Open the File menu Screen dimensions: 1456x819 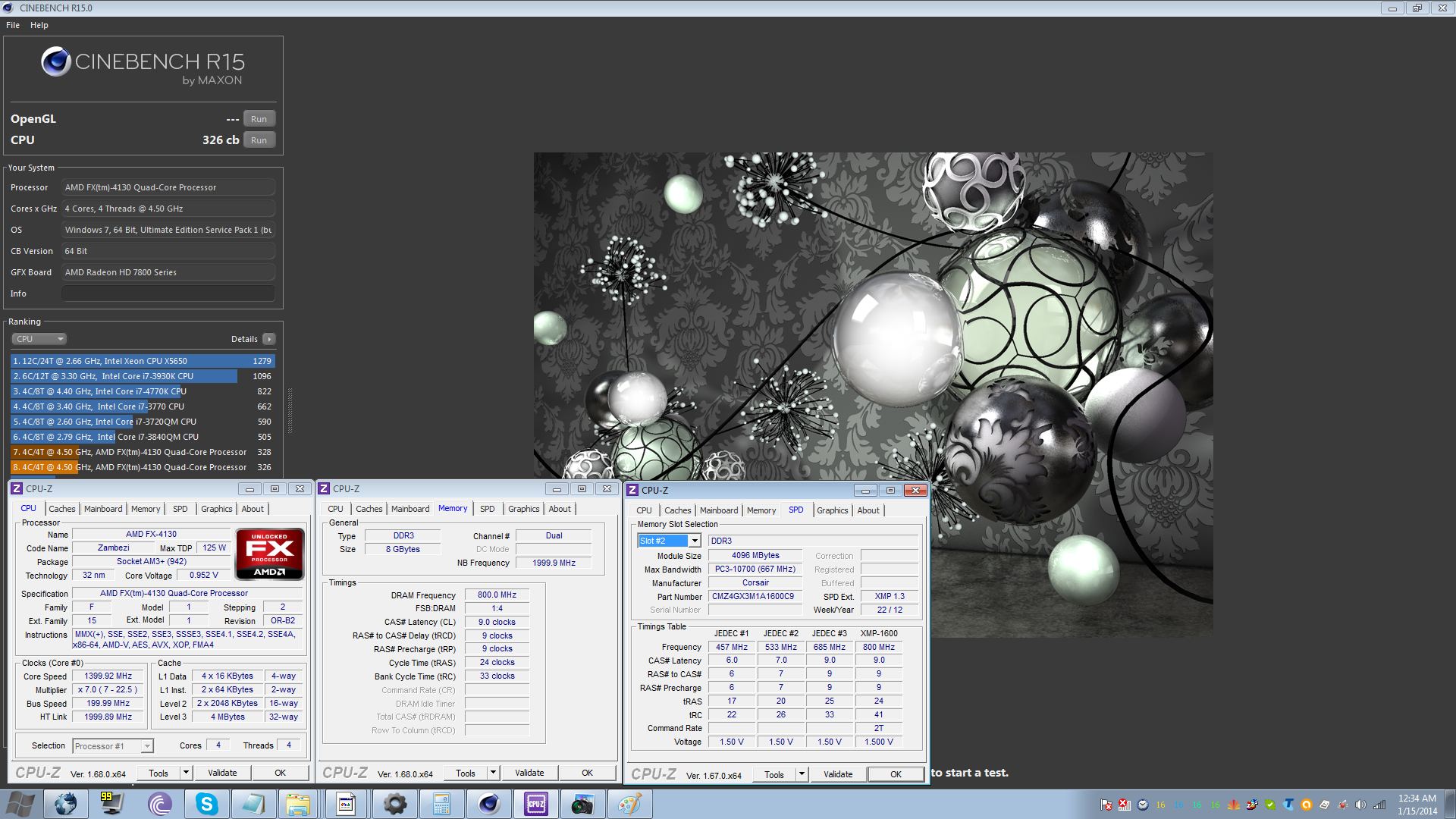pos(13,25)
